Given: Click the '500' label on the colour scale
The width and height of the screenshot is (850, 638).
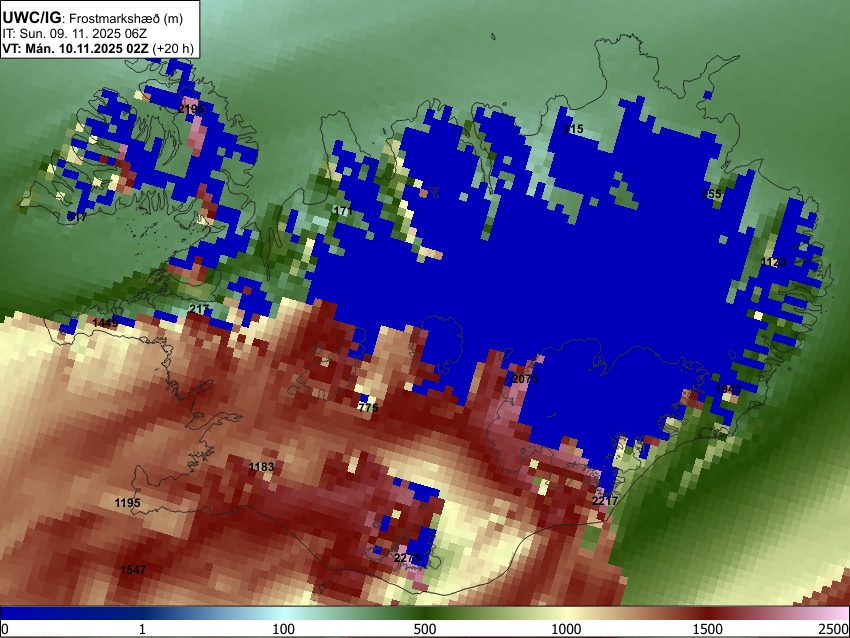Looking at the screenshot, I should (x=425, y=629).
